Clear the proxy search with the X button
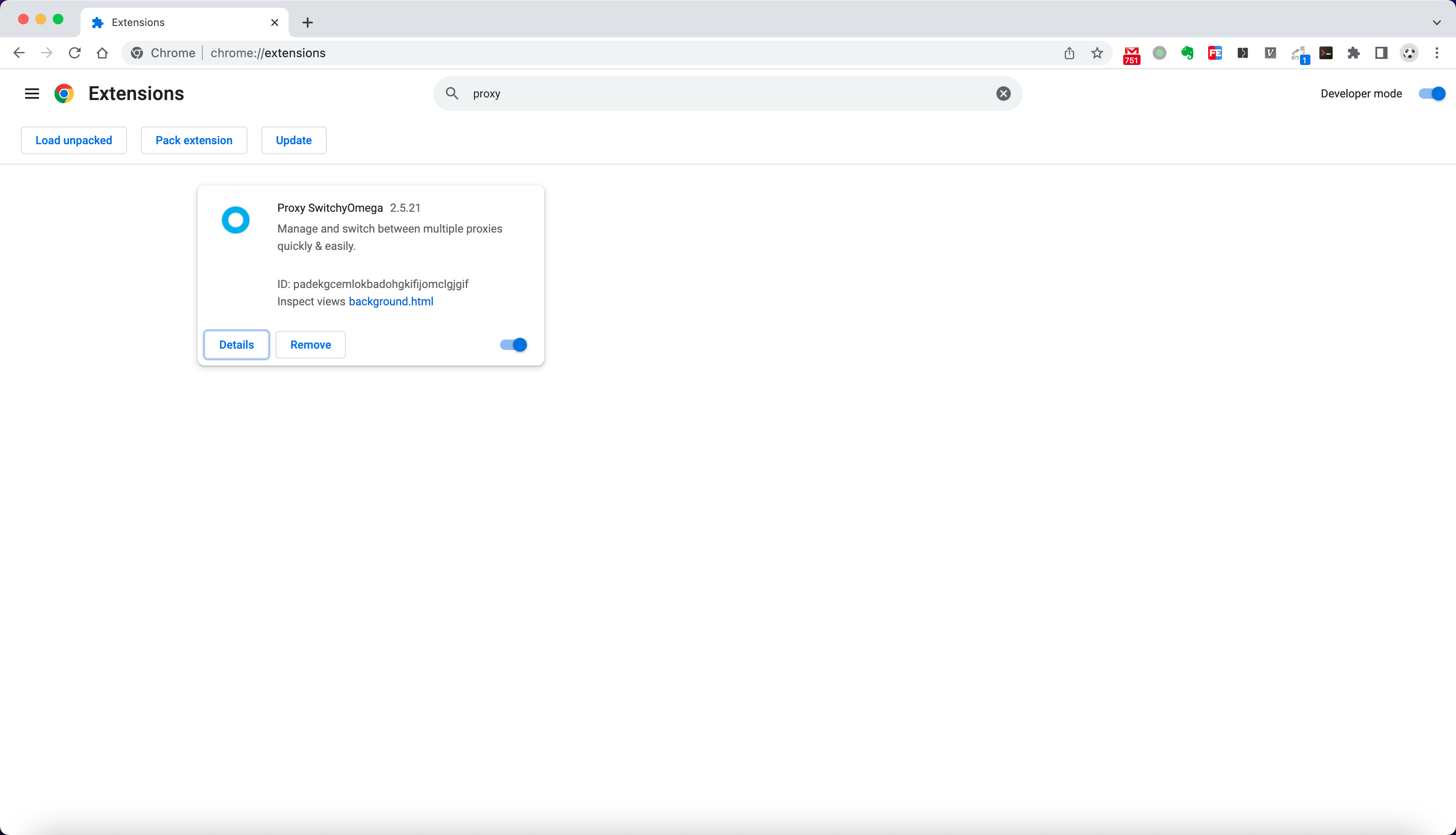This screenshot has height=835, width=1456. click(x=1003, y=94)
